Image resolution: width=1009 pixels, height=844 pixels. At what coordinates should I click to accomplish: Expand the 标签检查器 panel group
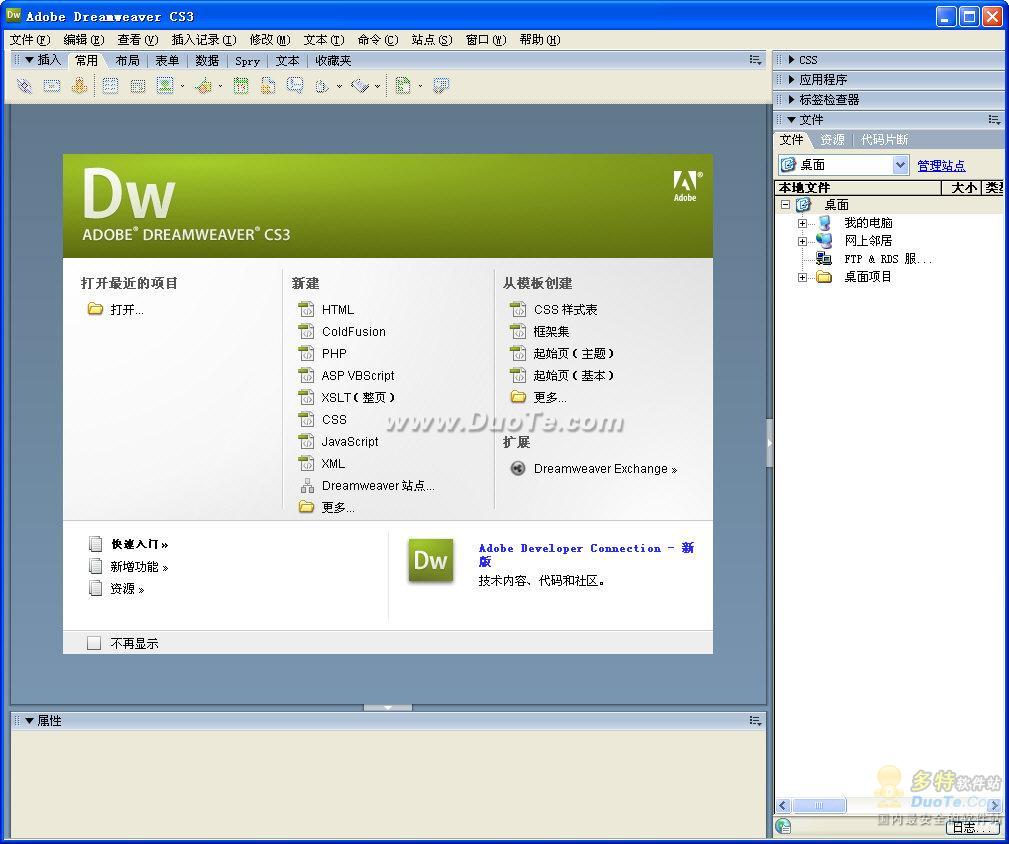pyautogui.click(x=791, y=100)
